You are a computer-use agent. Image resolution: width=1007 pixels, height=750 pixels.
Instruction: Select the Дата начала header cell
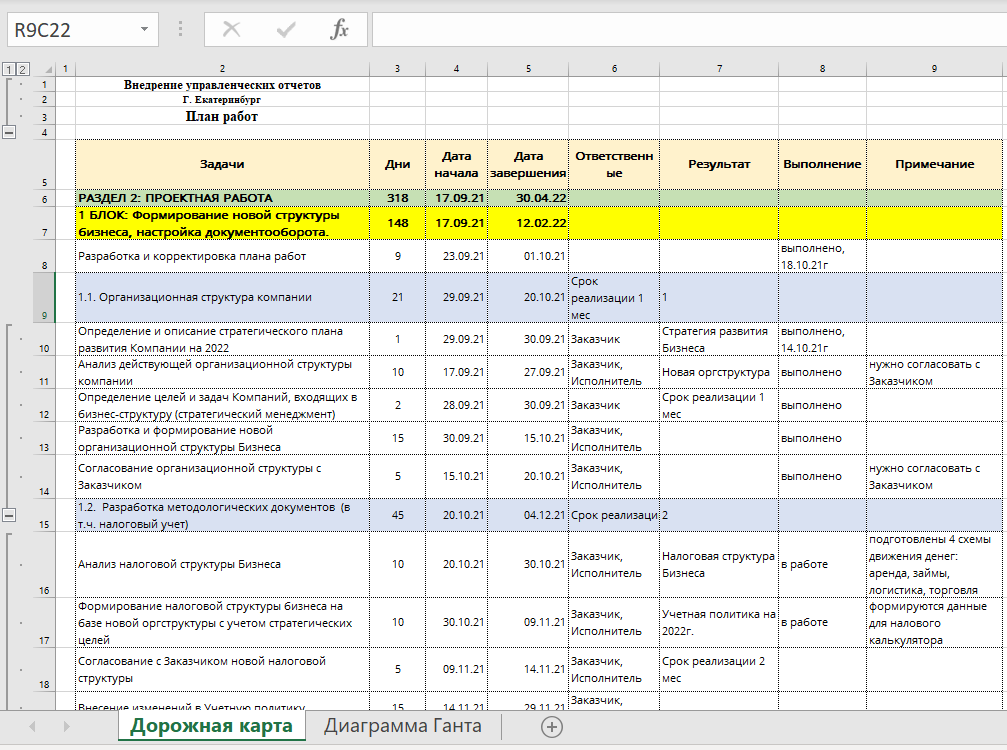pos(457,164)
